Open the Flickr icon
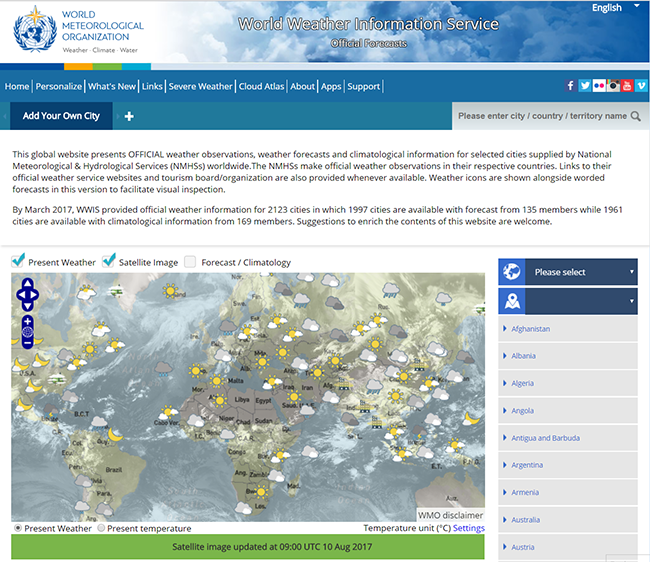650x562 pixels. [599, 86]
